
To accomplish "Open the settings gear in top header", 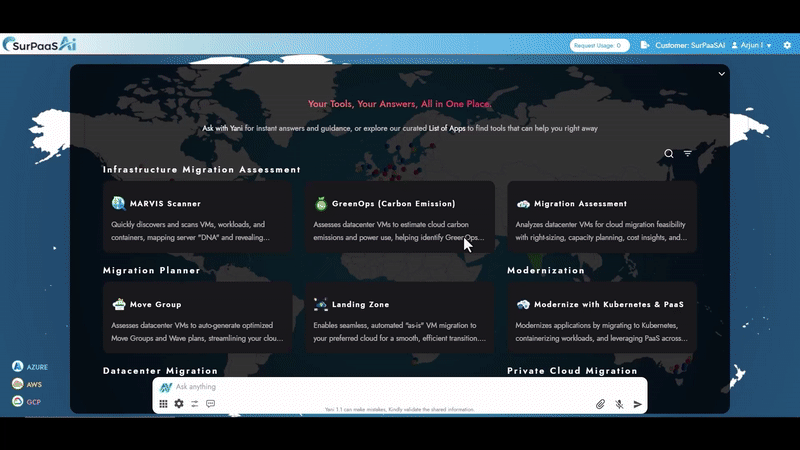I will pyautogui.click(x=787, y=45).
